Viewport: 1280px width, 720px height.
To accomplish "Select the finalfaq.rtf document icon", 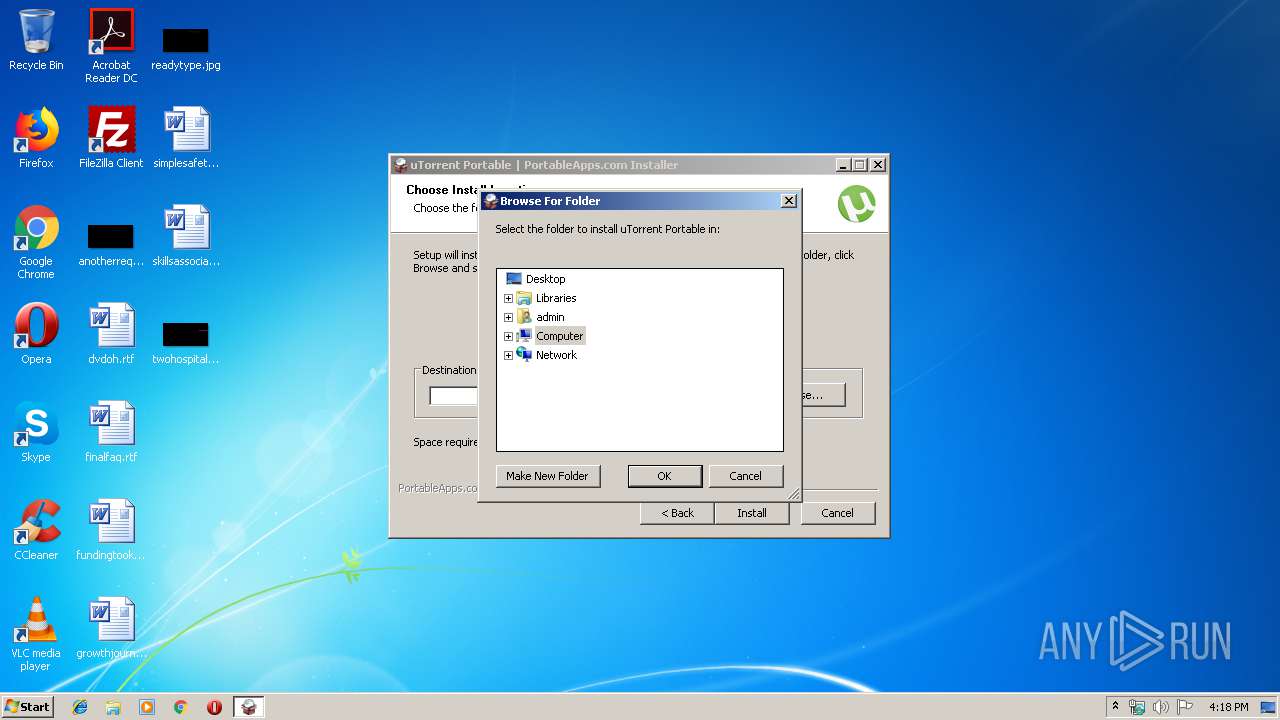I will point(111,432).
